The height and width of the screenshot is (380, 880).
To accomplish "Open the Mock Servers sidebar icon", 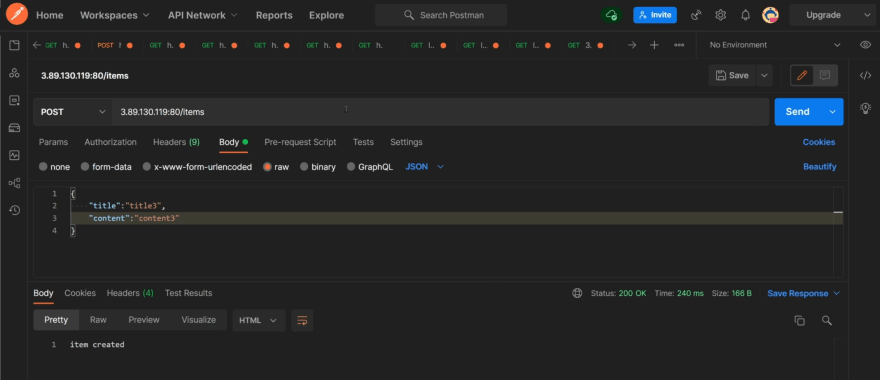I will pyautogui.click(x=14, y=128).
